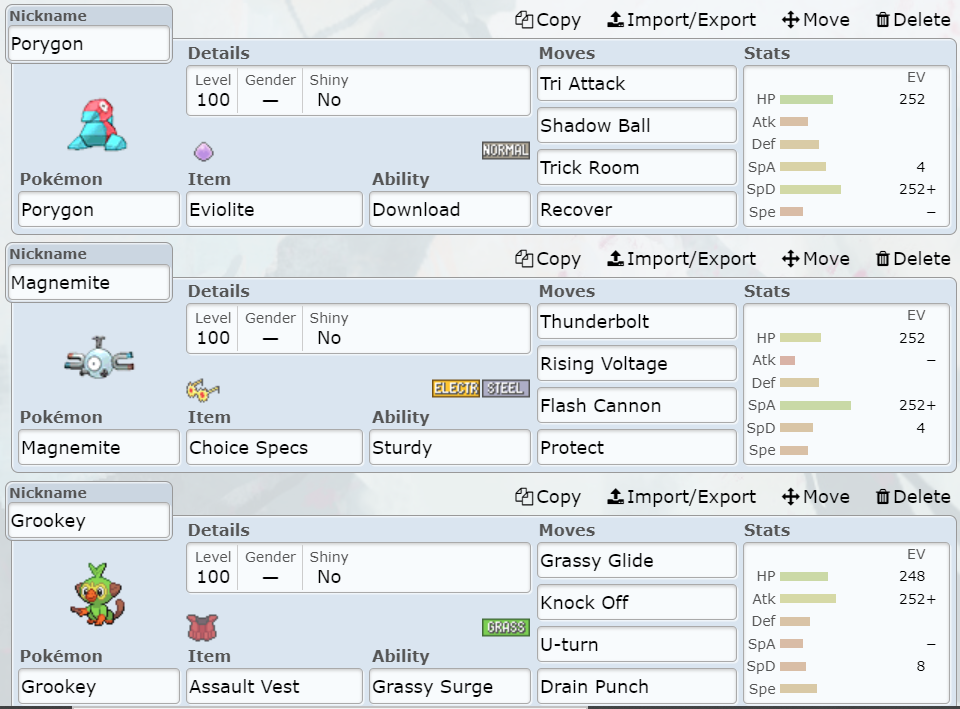Copy the Grookey set
The image size is (960, 709).
[x=548, y=497]
